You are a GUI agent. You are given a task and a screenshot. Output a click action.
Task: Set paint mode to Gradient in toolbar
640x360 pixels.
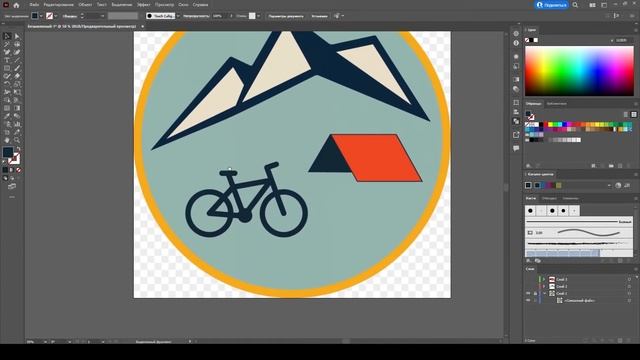(x=12, y=170)
